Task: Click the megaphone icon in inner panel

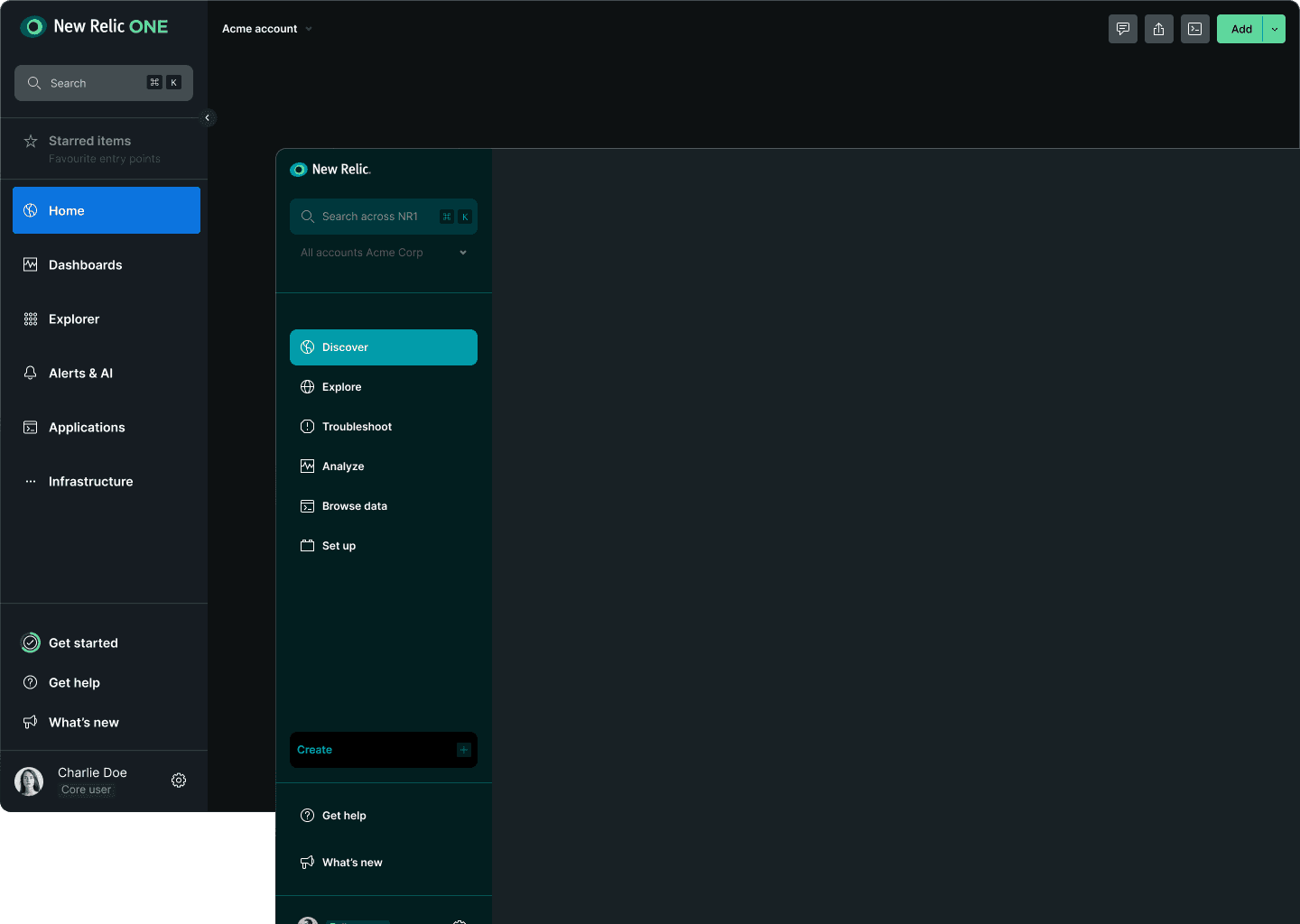Action: [x=307, y=863]
